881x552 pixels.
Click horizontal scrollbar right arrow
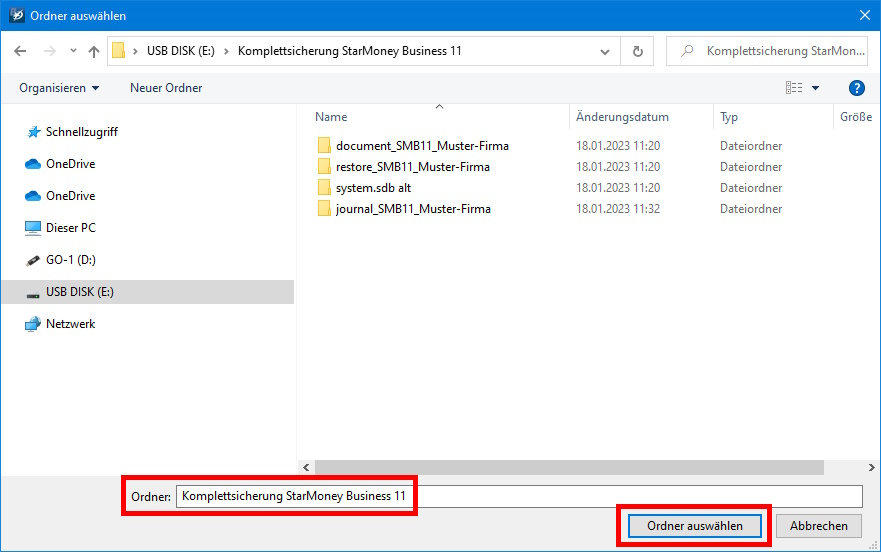[871, 467]
